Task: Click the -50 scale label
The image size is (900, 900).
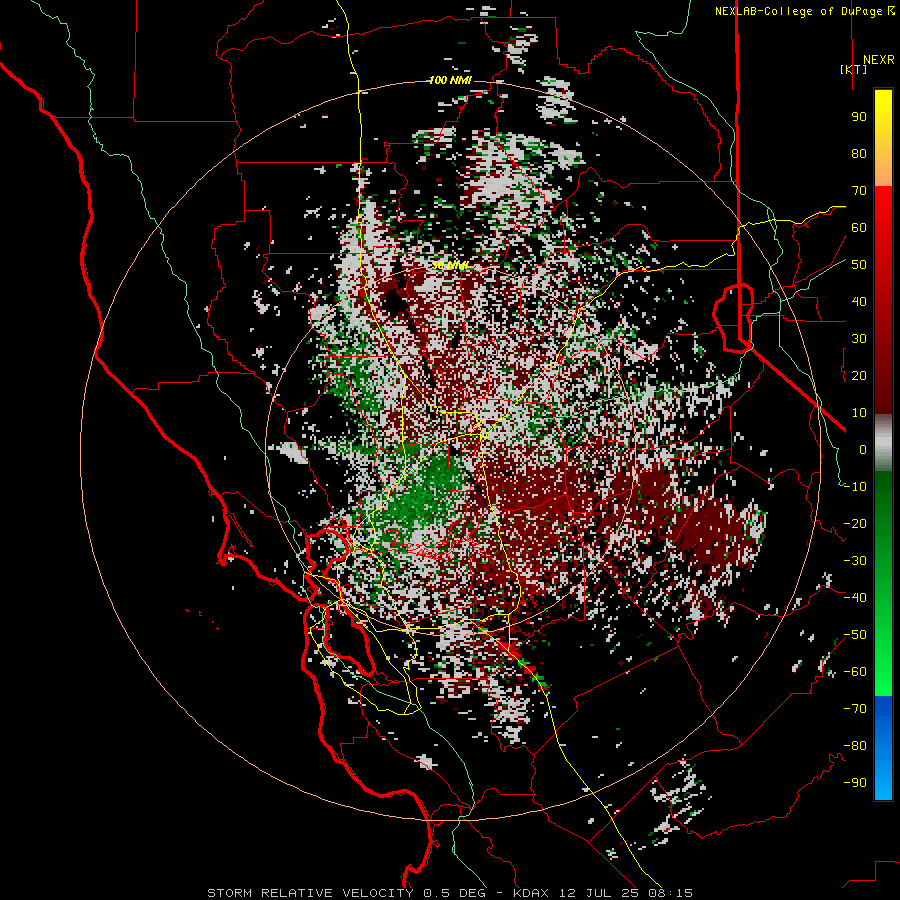Action: pos(855,635)
